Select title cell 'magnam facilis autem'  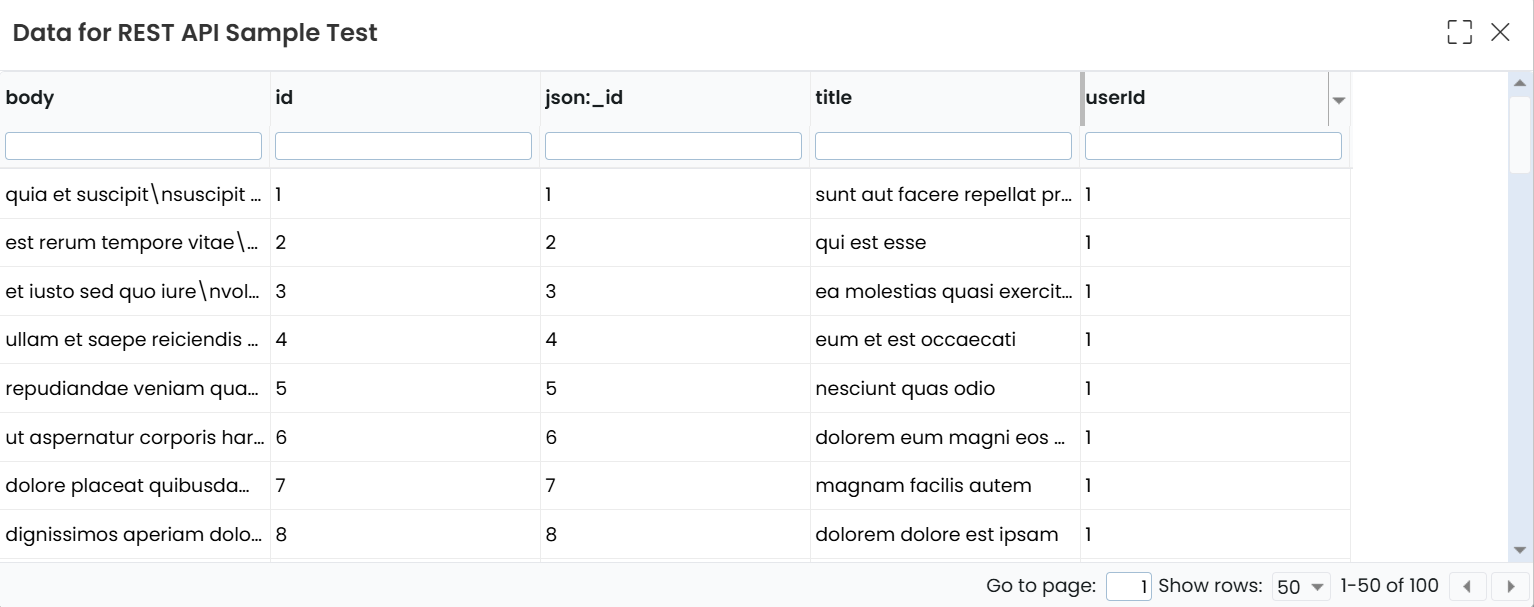[x=945, y=485]
